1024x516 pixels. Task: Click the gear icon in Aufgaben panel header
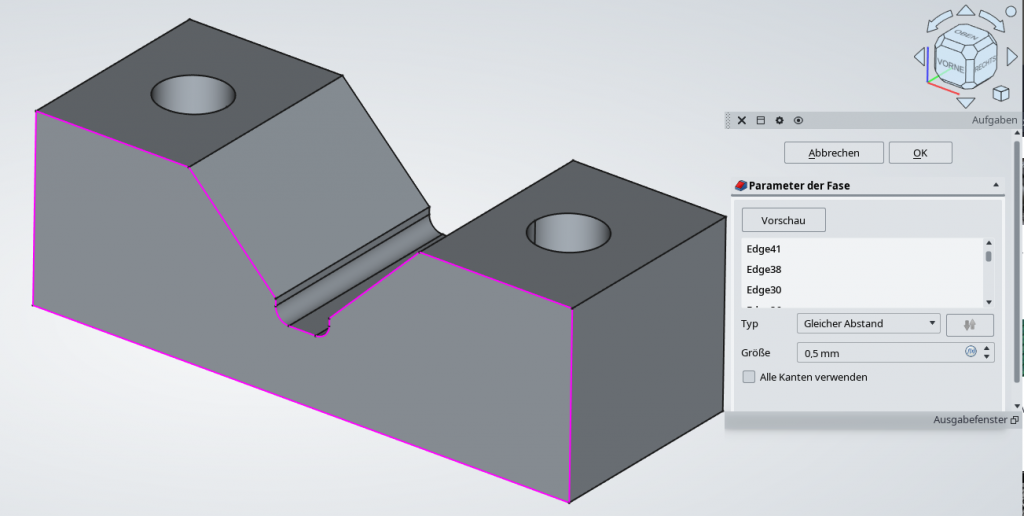coord(779,120)
